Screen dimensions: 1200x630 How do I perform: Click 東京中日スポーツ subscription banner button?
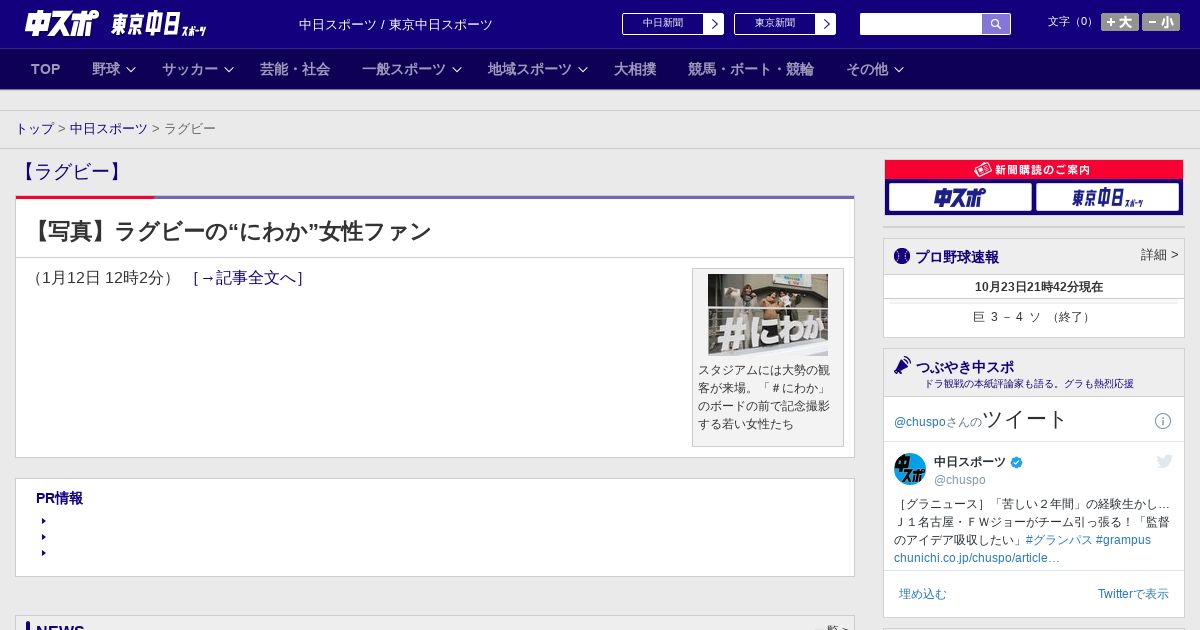pyautogui.click(x=1107, y=198)
